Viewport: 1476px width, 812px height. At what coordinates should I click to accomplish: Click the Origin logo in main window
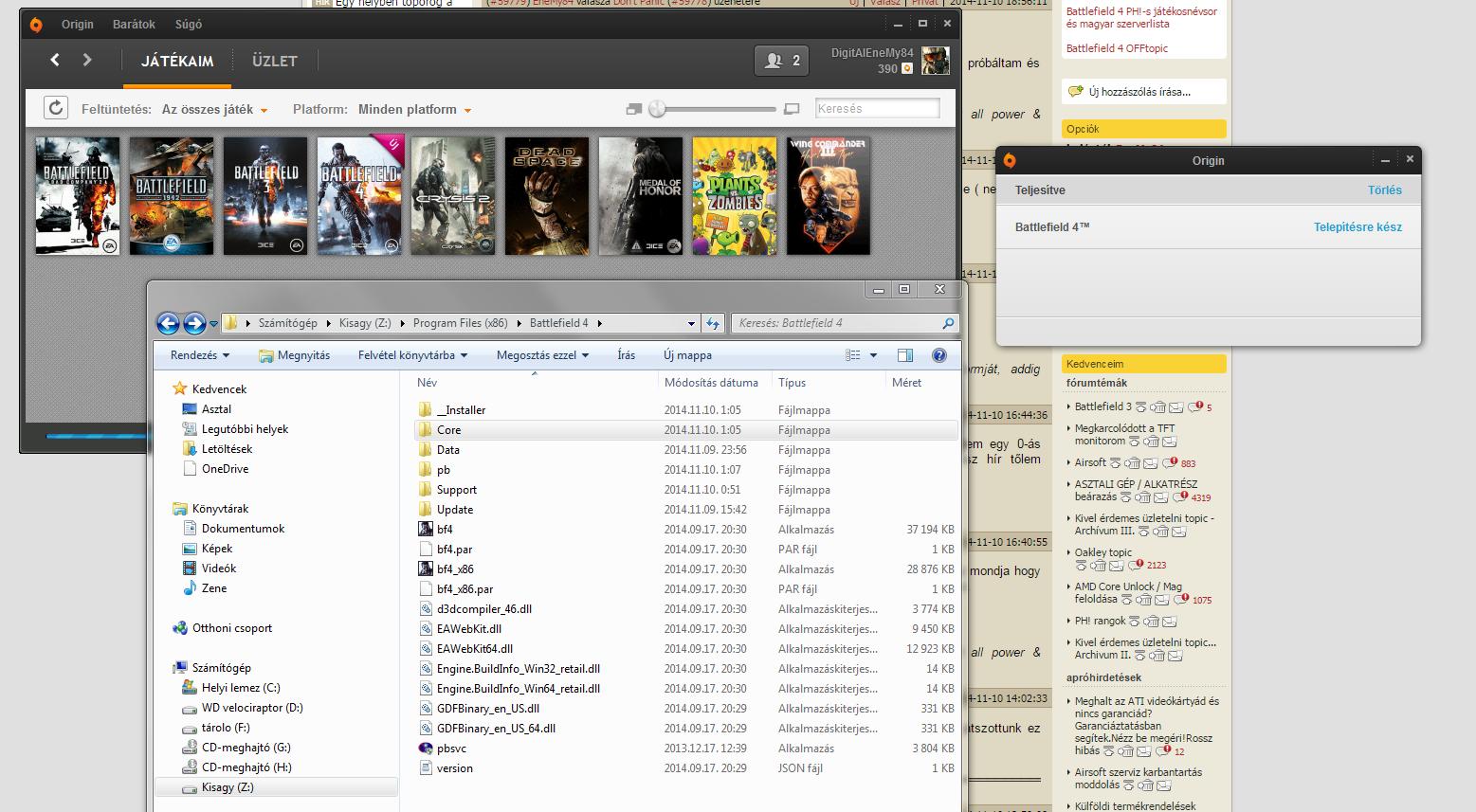click(36, 25)
